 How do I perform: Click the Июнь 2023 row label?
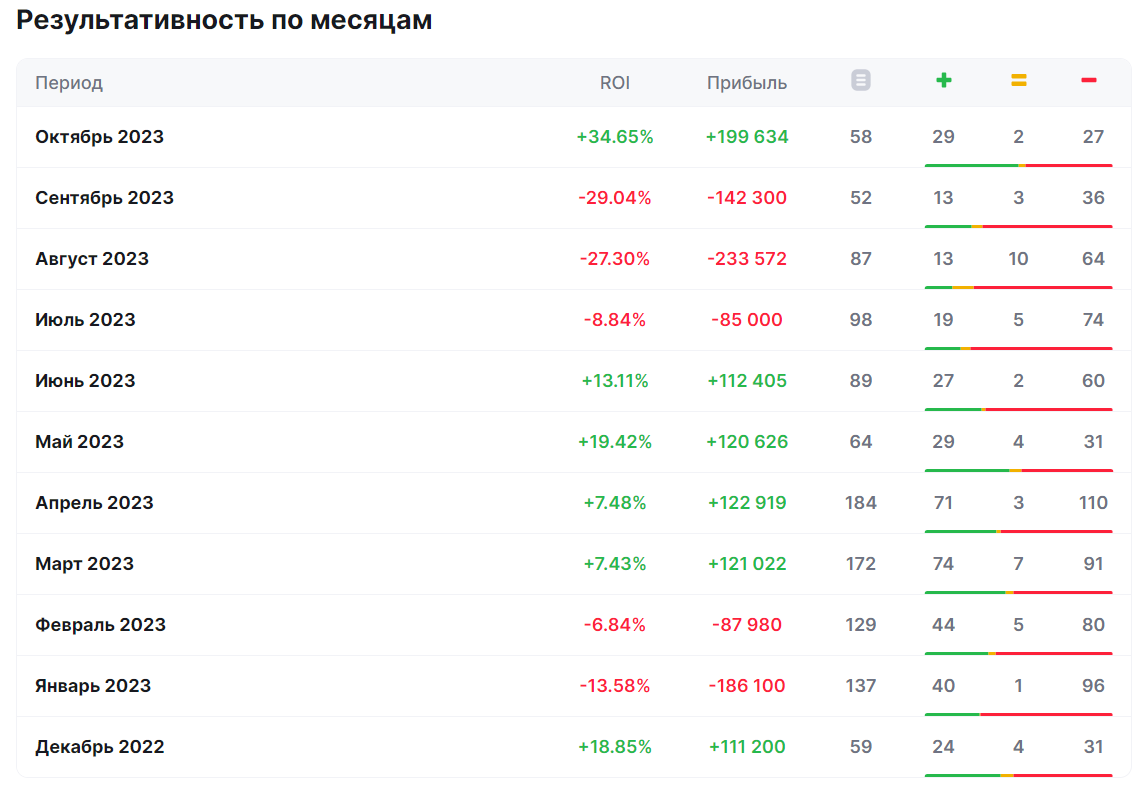(x=85, y=381)
